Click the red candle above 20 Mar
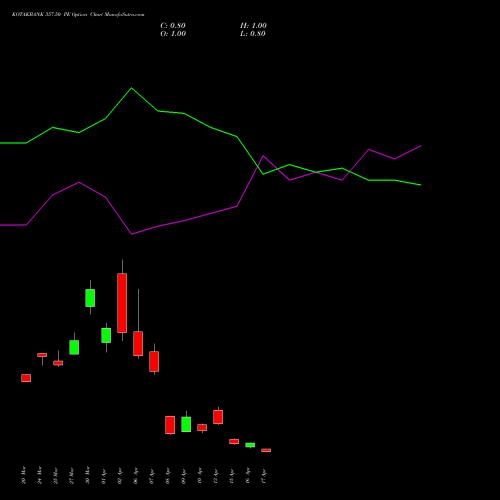This screenshot has width=500, height=500. click(x=26, y=378)
